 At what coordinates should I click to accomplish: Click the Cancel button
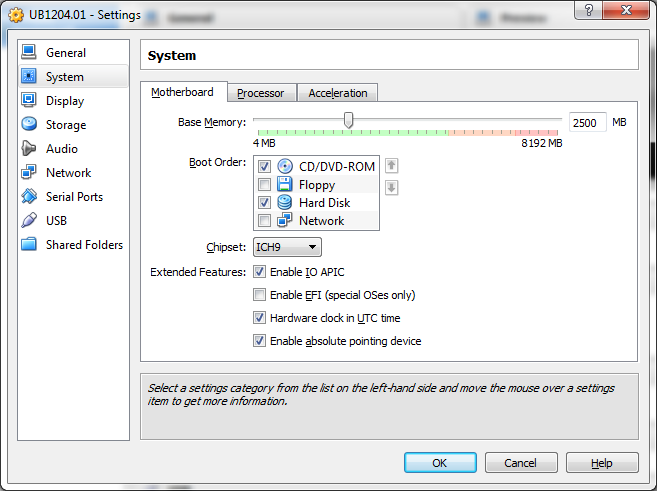(520, 463)
